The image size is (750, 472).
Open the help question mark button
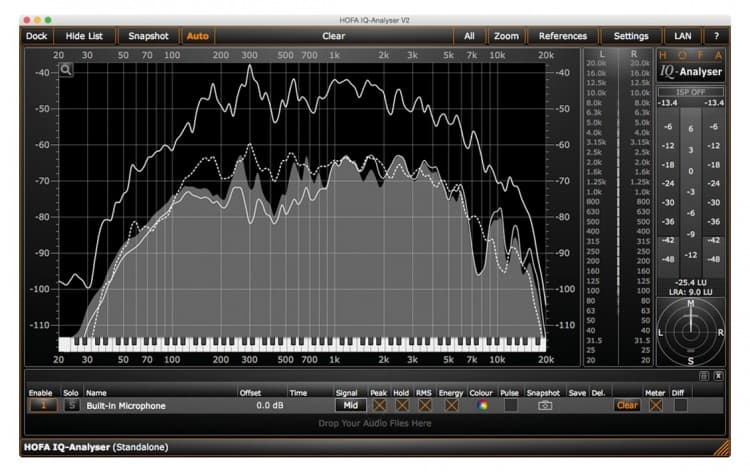pyautogui.click(x=716, y=36)
